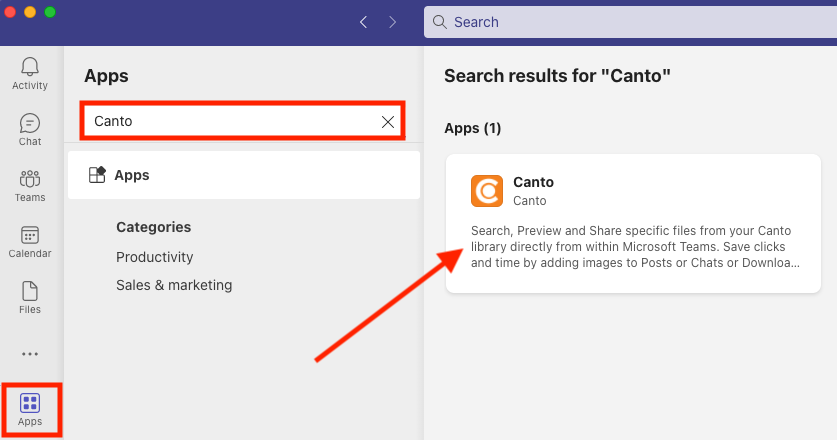The image size is (837, 440).
Task: Click the orange Canto app logo
Action: pyautogui.click(x=487, y=191)
